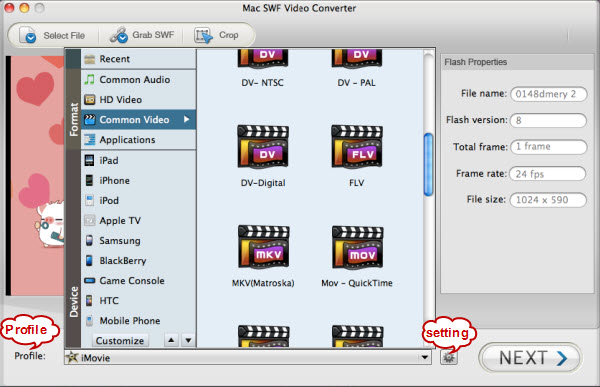Open the iPod device category
The width and height of the screenshot is (600, 387).
[x=139, y=200]
